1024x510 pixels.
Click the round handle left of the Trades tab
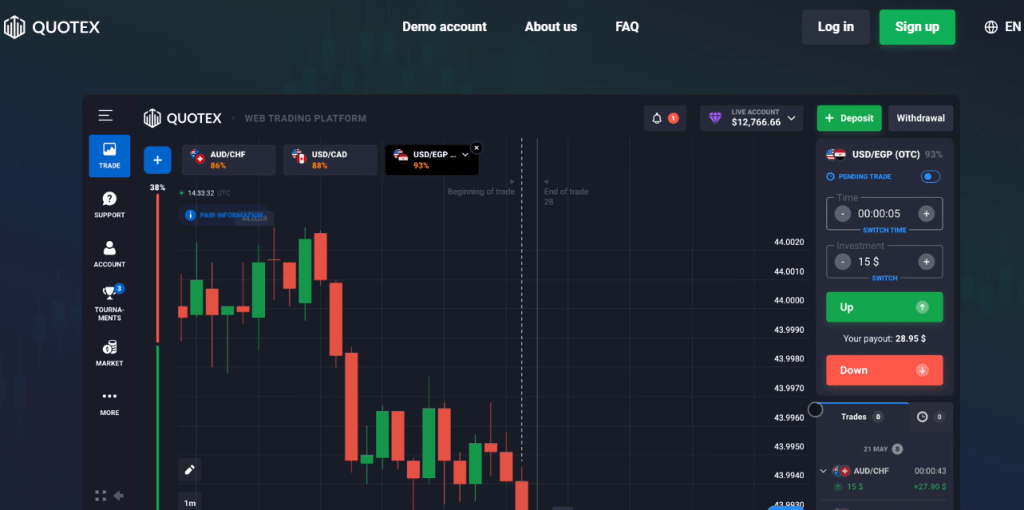click(x=815, y=409)
